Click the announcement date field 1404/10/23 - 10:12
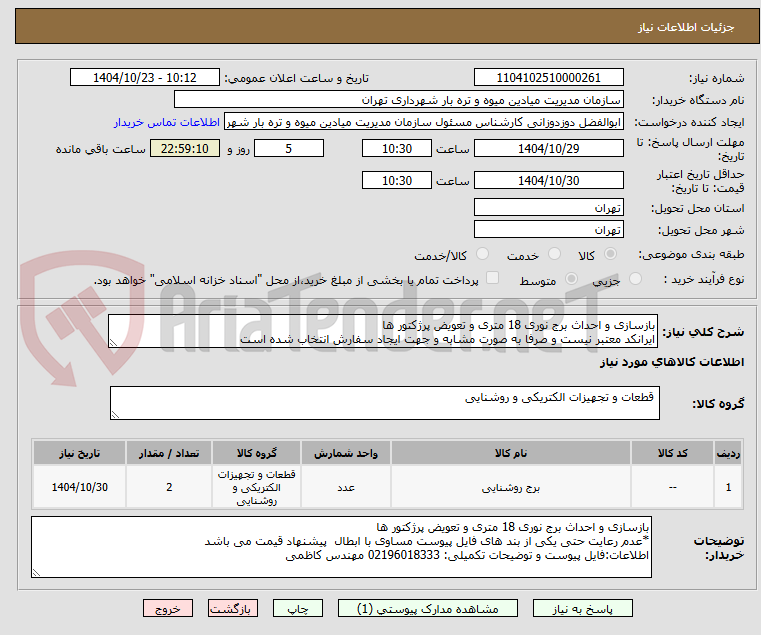This screenshot has height=635, width=761. click(x=145, y=77)
